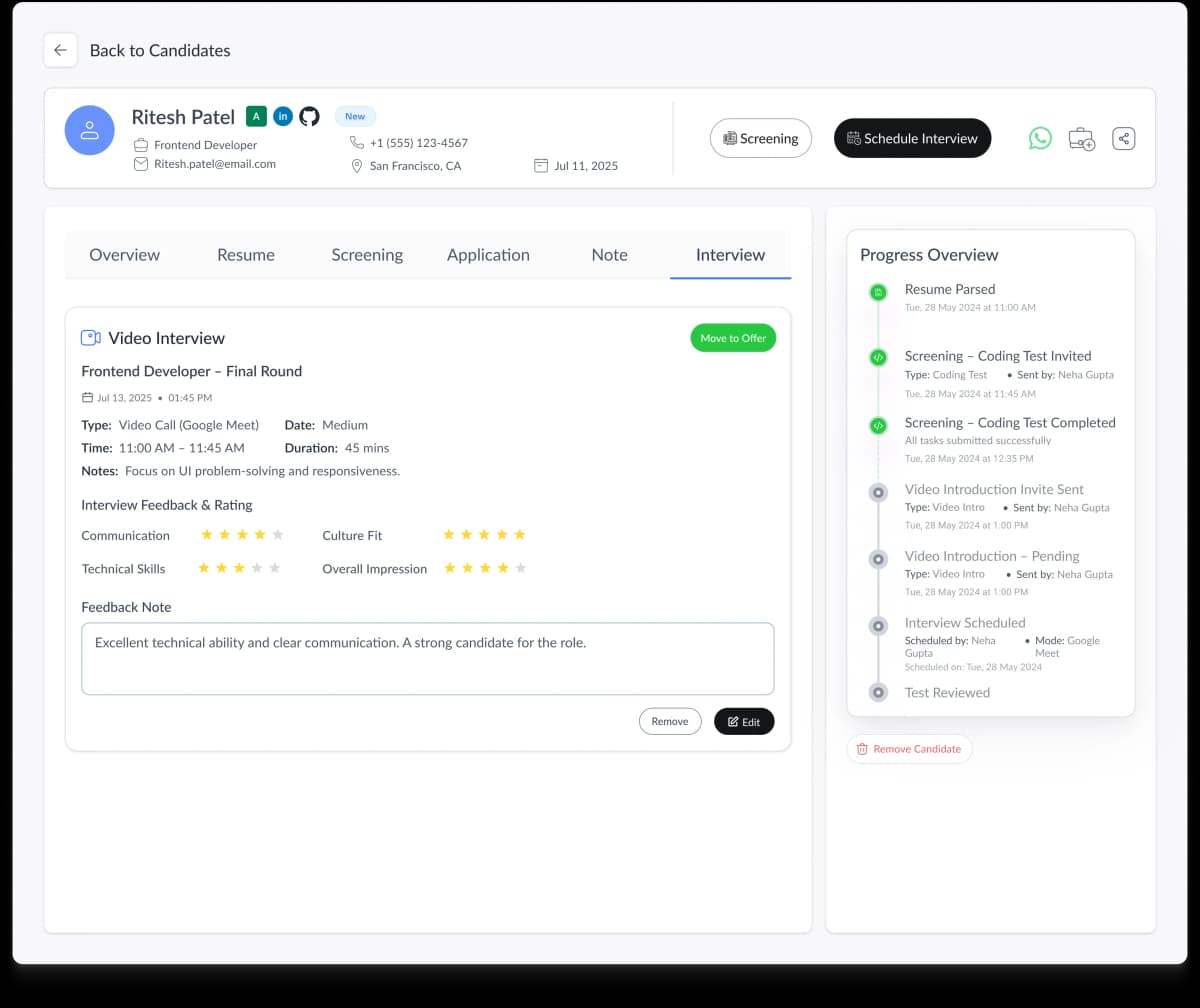
Task: Click the candidate avatar icon
Action: (x=90, y=130)
